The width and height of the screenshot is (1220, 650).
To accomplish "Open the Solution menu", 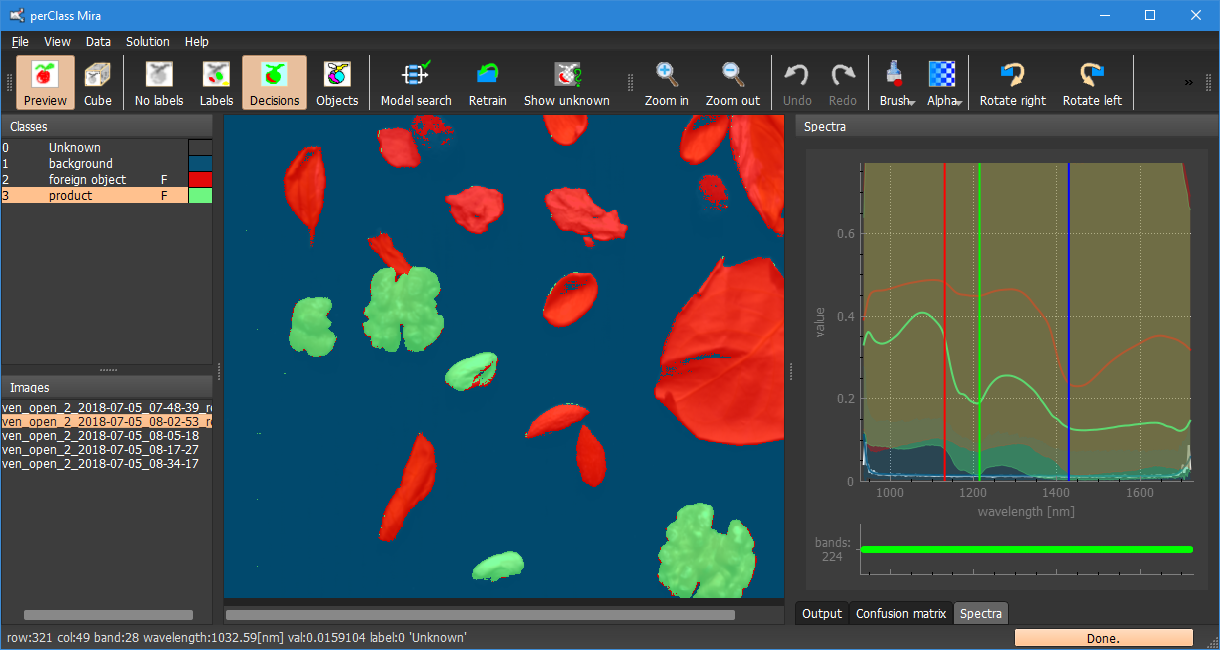I will (x=147, y=42).
